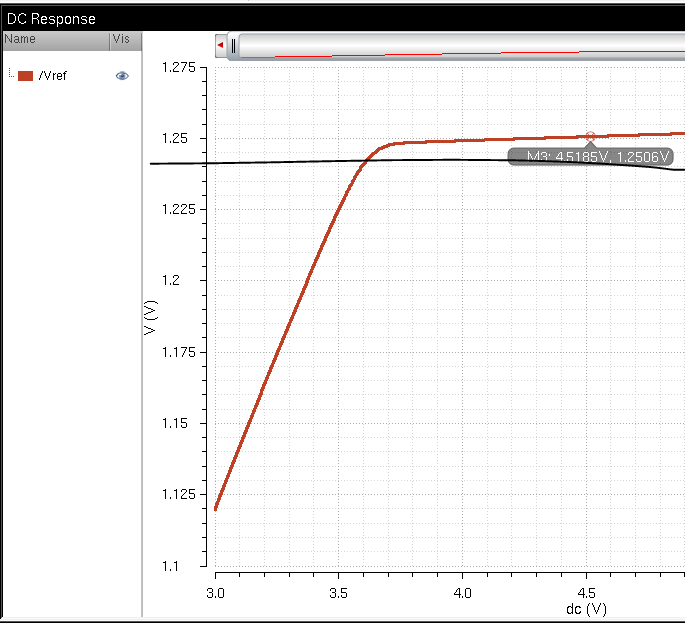This screenshot has width=685, height=623.
Task: Click the overview strip zoom bar
Action: pos(460,46)
